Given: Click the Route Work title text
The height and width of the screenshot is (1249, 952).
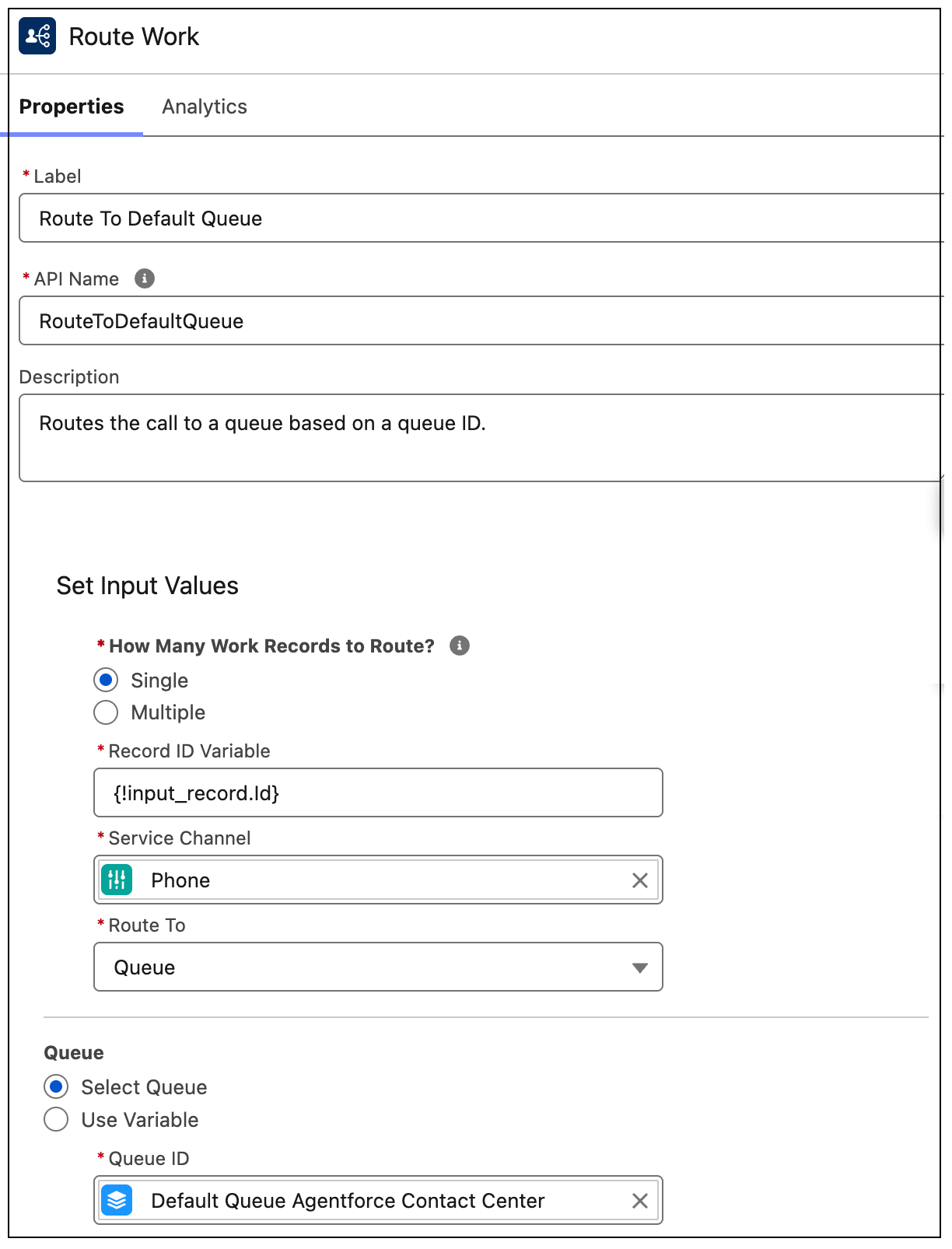Looking at the screenshot, I should [x=134, y=37].
